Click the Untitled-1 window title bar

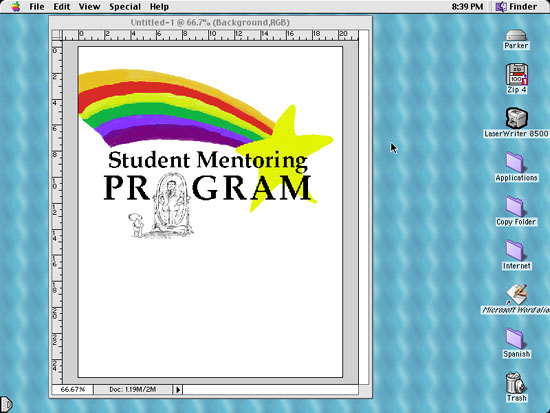pos(210,22)
